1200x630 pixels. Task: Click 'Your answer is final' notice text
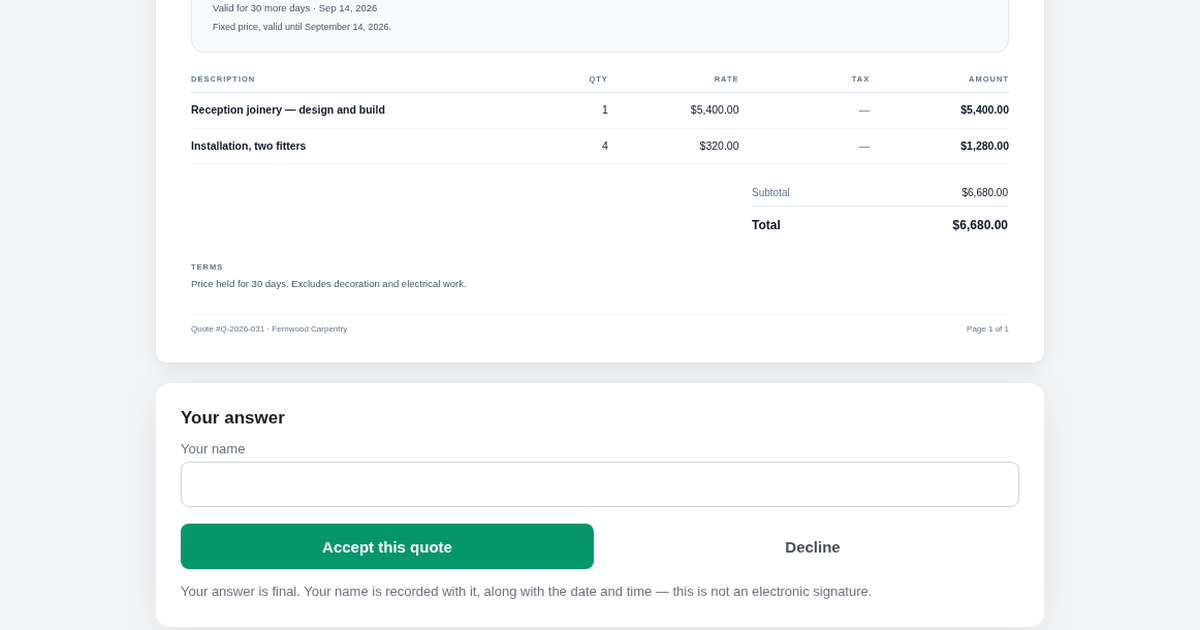[526, 591]
